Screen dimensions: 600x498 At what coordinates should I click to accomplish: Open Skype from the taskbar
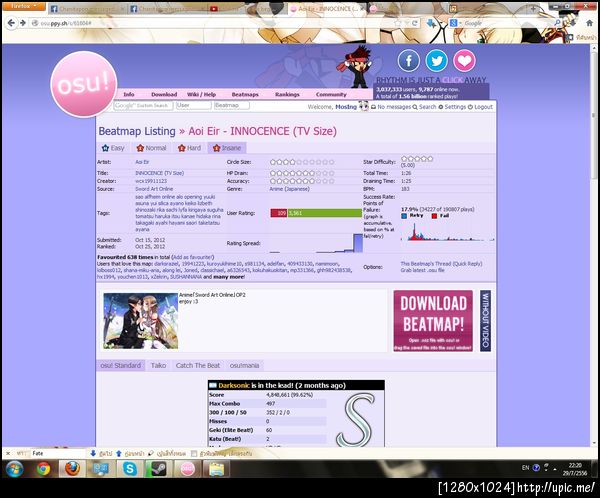tap(130, 469)
